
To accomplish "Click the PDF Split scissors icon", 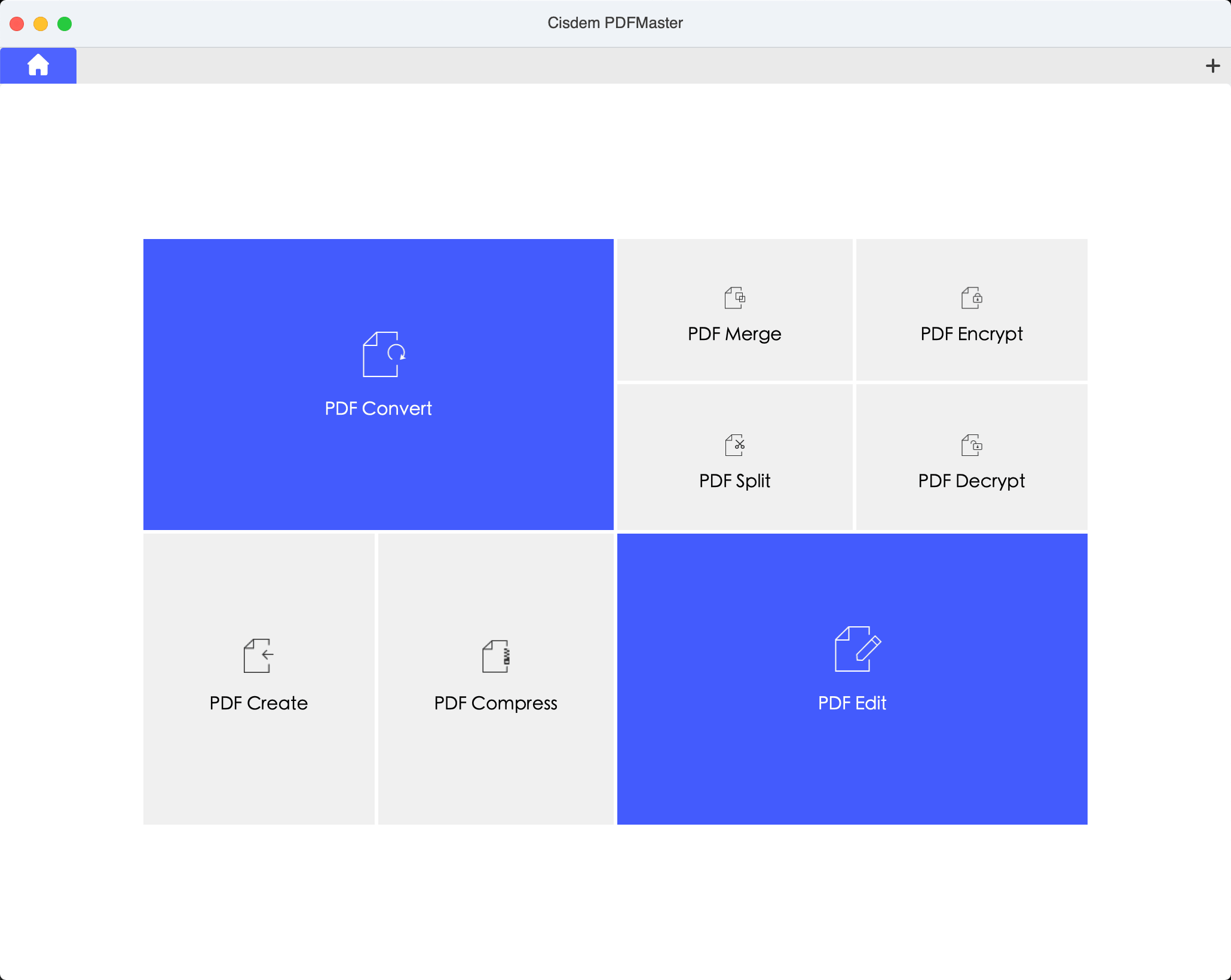I will point(734,445).
